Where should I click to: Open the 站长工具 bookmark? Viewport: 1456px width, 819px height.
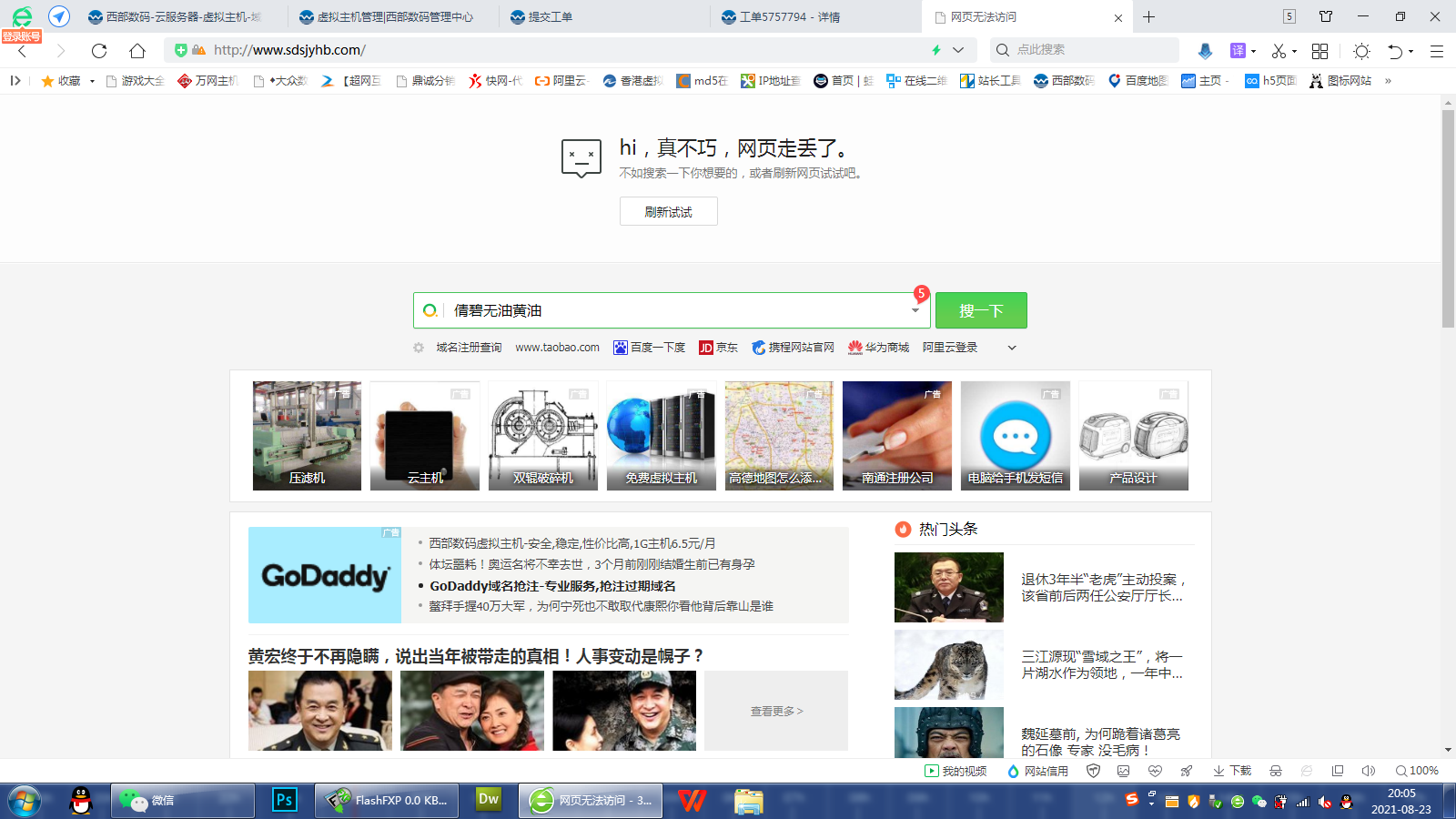pos(990,81)
